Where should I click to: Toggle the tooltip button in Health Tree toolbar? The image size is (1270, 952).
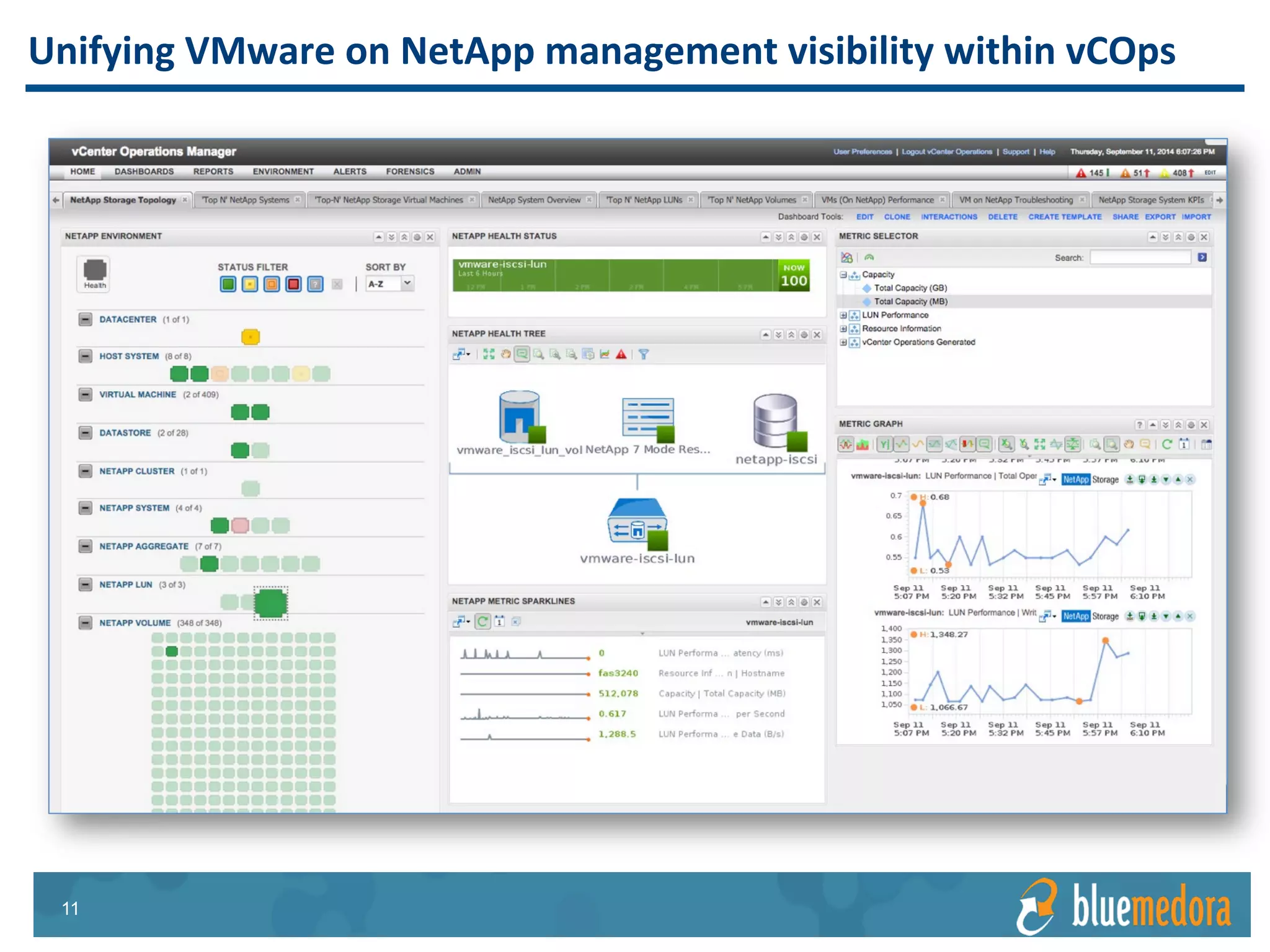522,354
